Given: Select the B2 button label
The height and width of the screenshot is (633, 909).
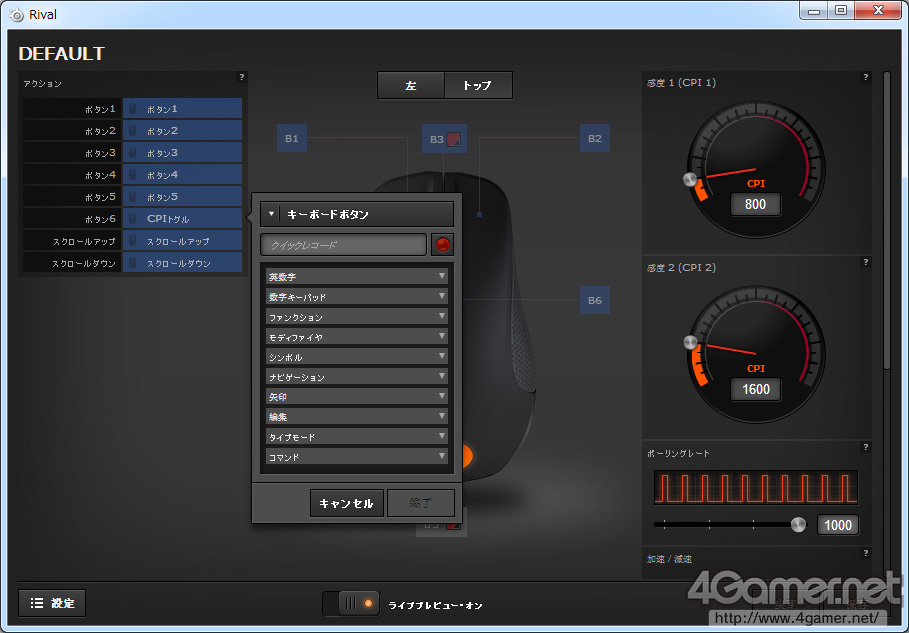Looking at the screenshot, I should pyautogui.click(x=595, y=139).
